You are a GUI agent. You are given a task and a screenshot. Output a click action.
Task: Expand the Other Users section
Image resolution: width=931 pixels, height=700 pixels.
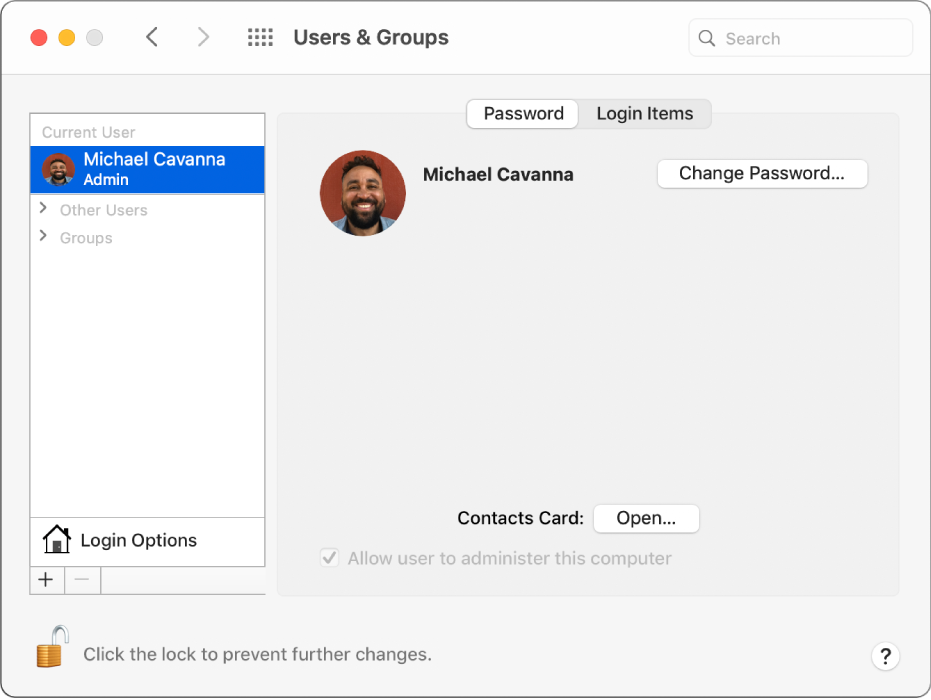click(x=43, y=210)
